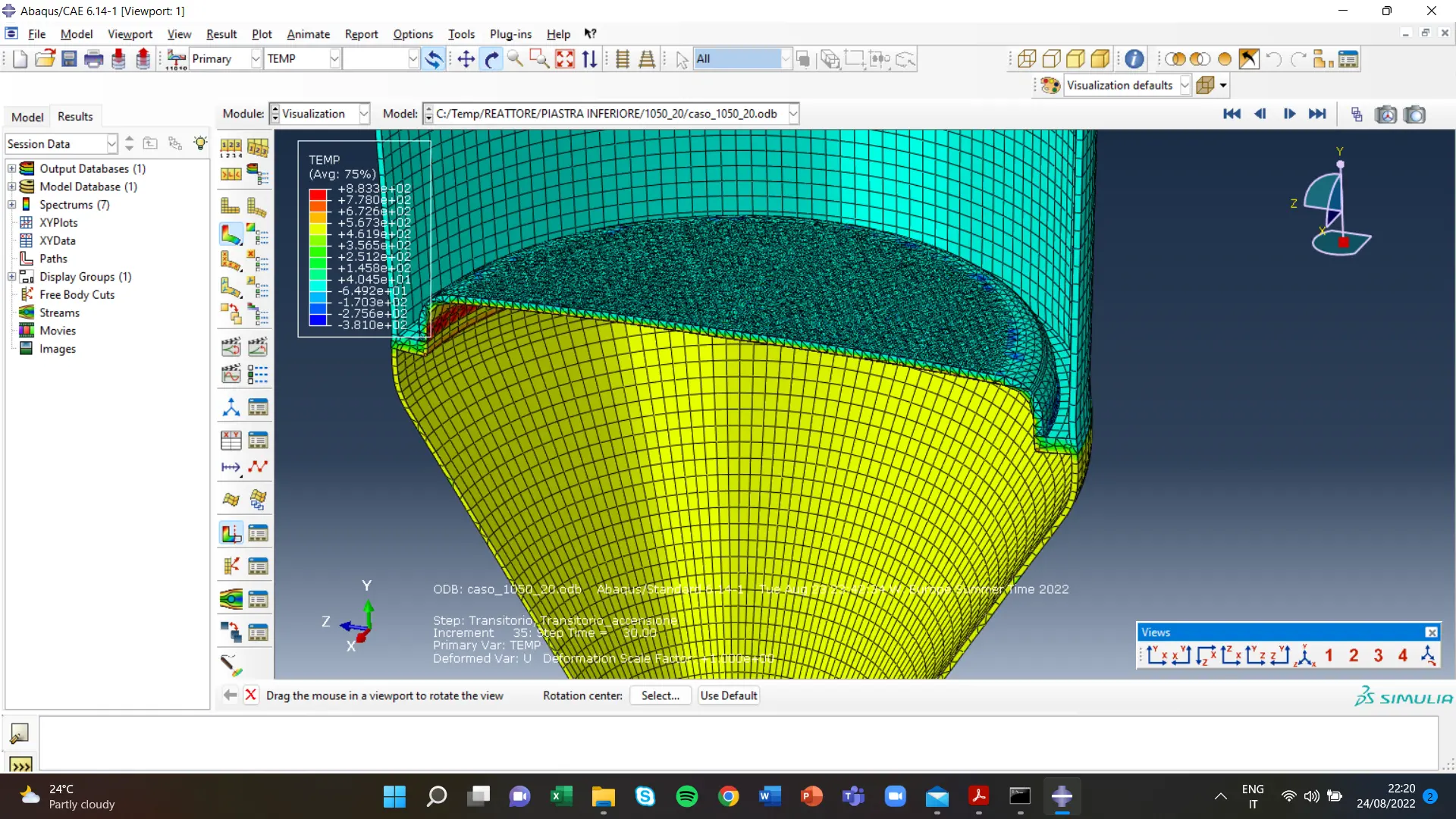Image resolution: width=1456 pixels, height=819 pixels.
Task: Click the red legend color swatch
Action: coord(318,195)
